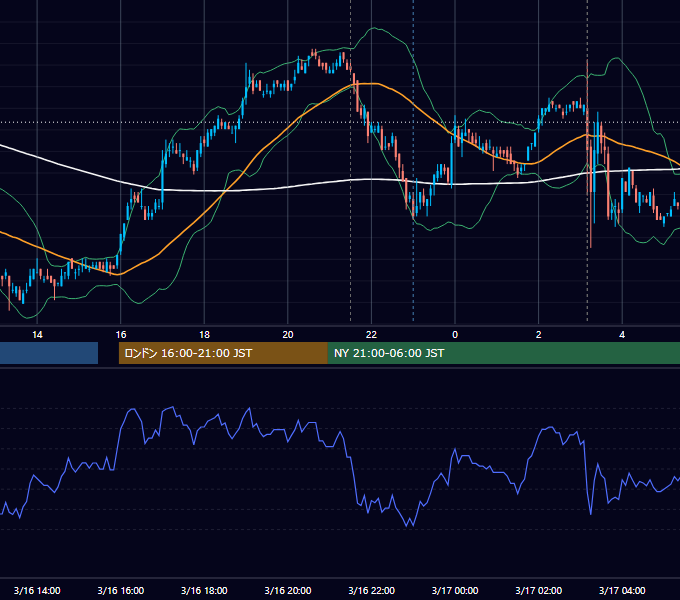The height and width of the screenshot is (600, 680).
Task: Click the hour label 22 on price axis
Action: pyautogui.click(x=371, y=335)
